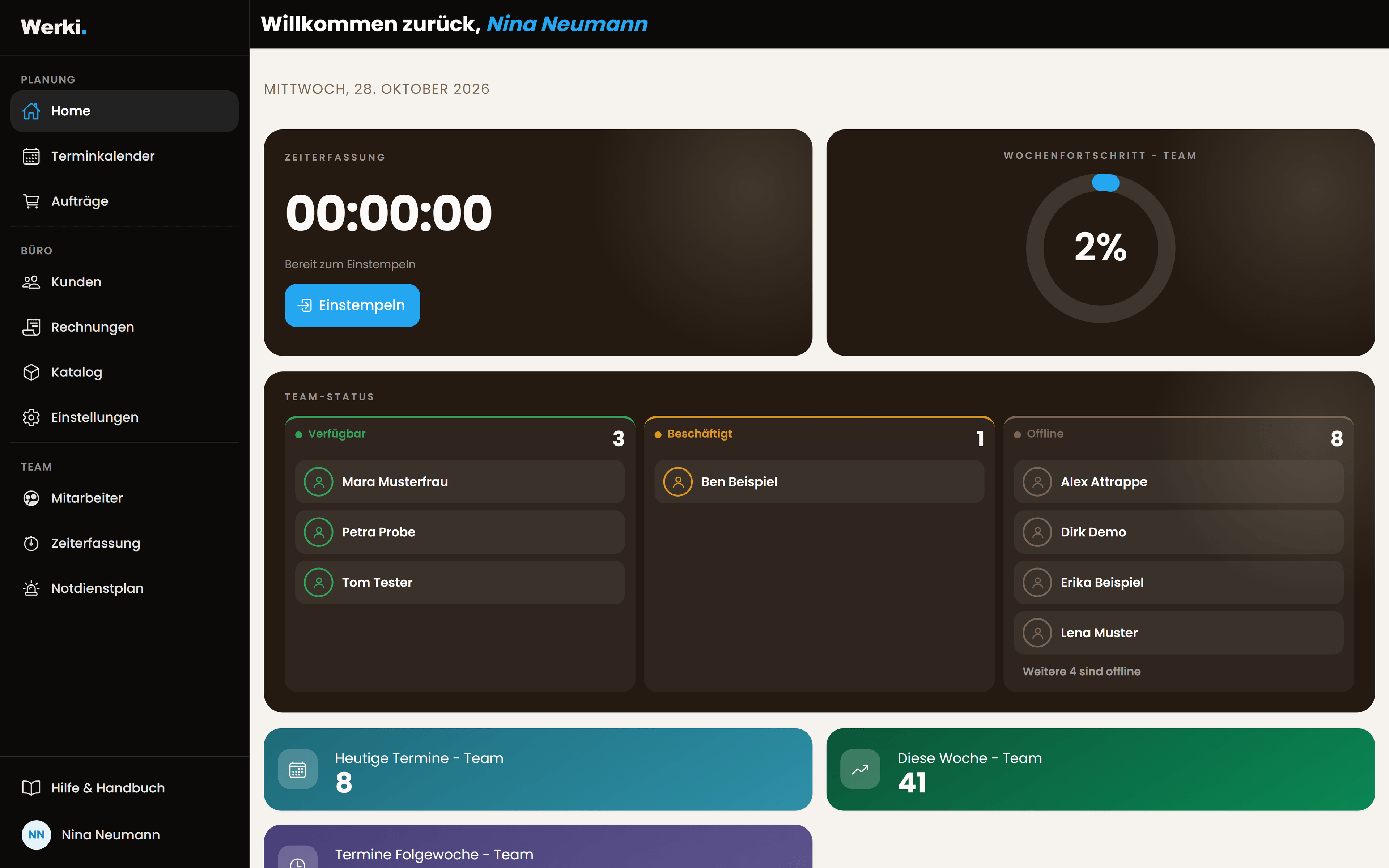Open the Terminkalender menu entry

(124, 156)
